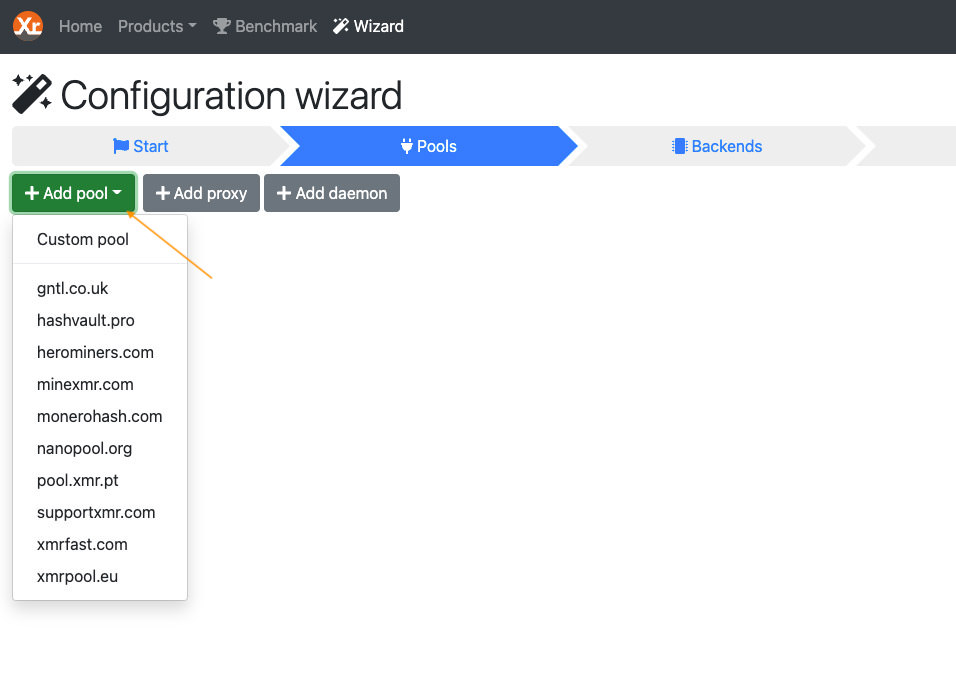The image size is (956, 673).
Task: Pick herominers.com from the list
Action: click(x=100, y=352)
